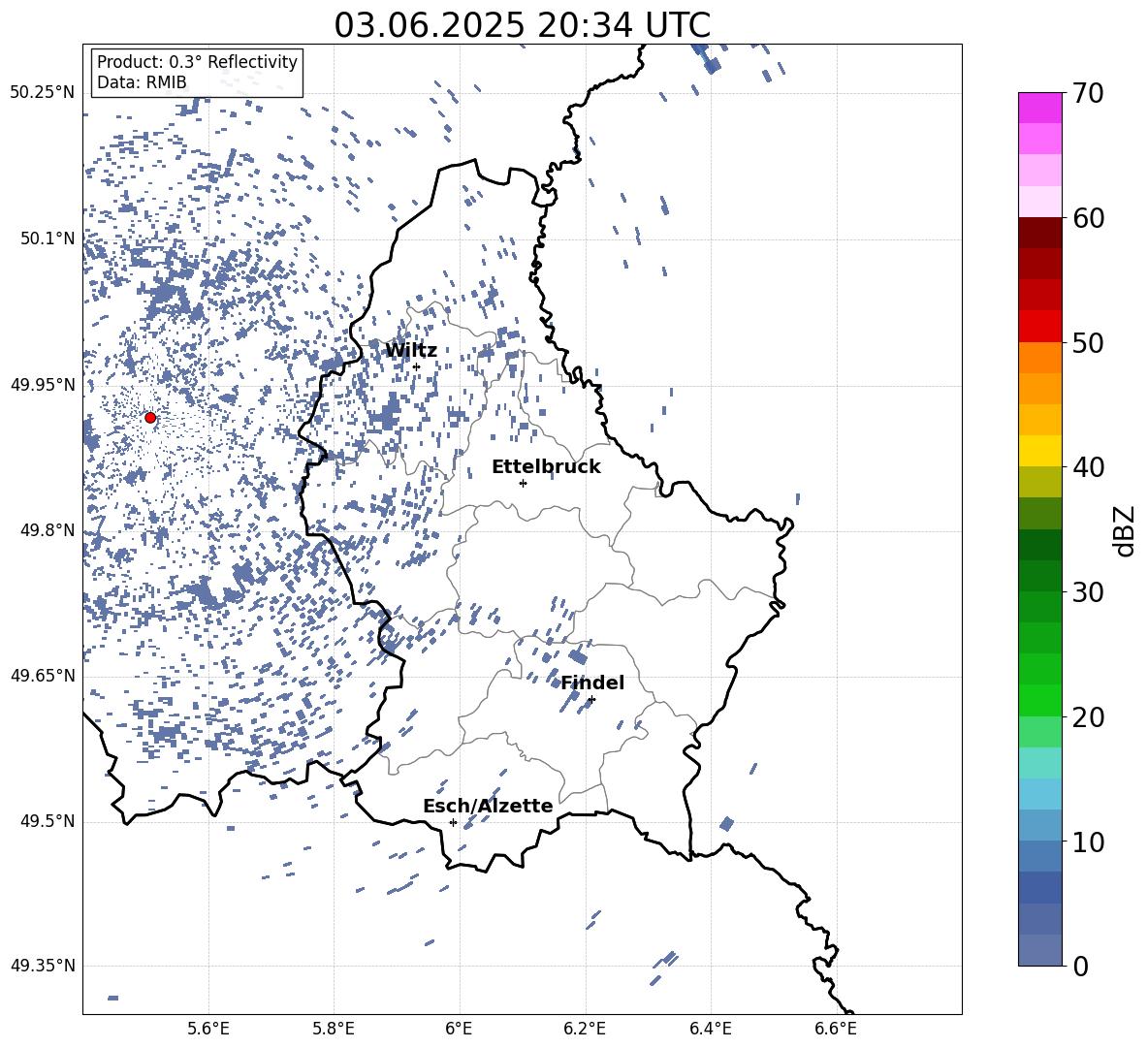Click the 10 colorbar tick label
Screen dimensions: 1148x1048
[x=1087, y=842]
